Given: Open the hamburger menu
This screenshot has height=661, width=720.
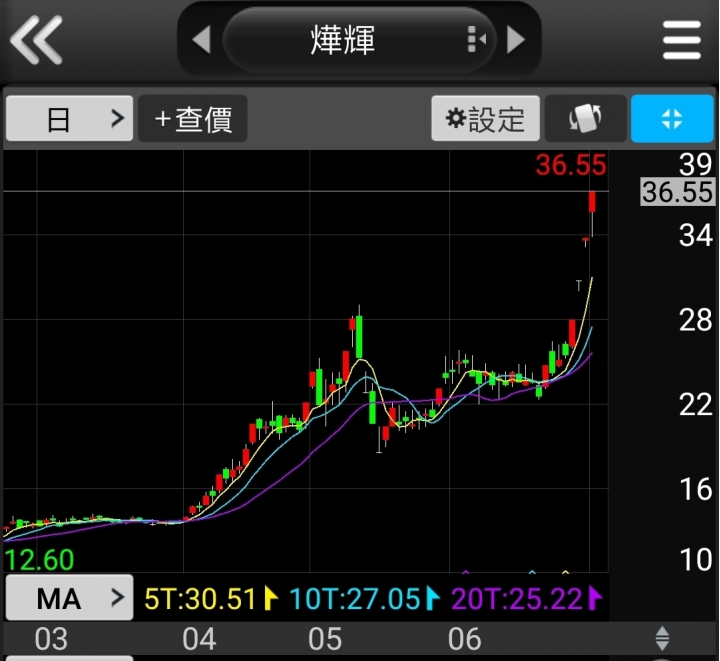Looking at the screenshot, I should [682, 40].
